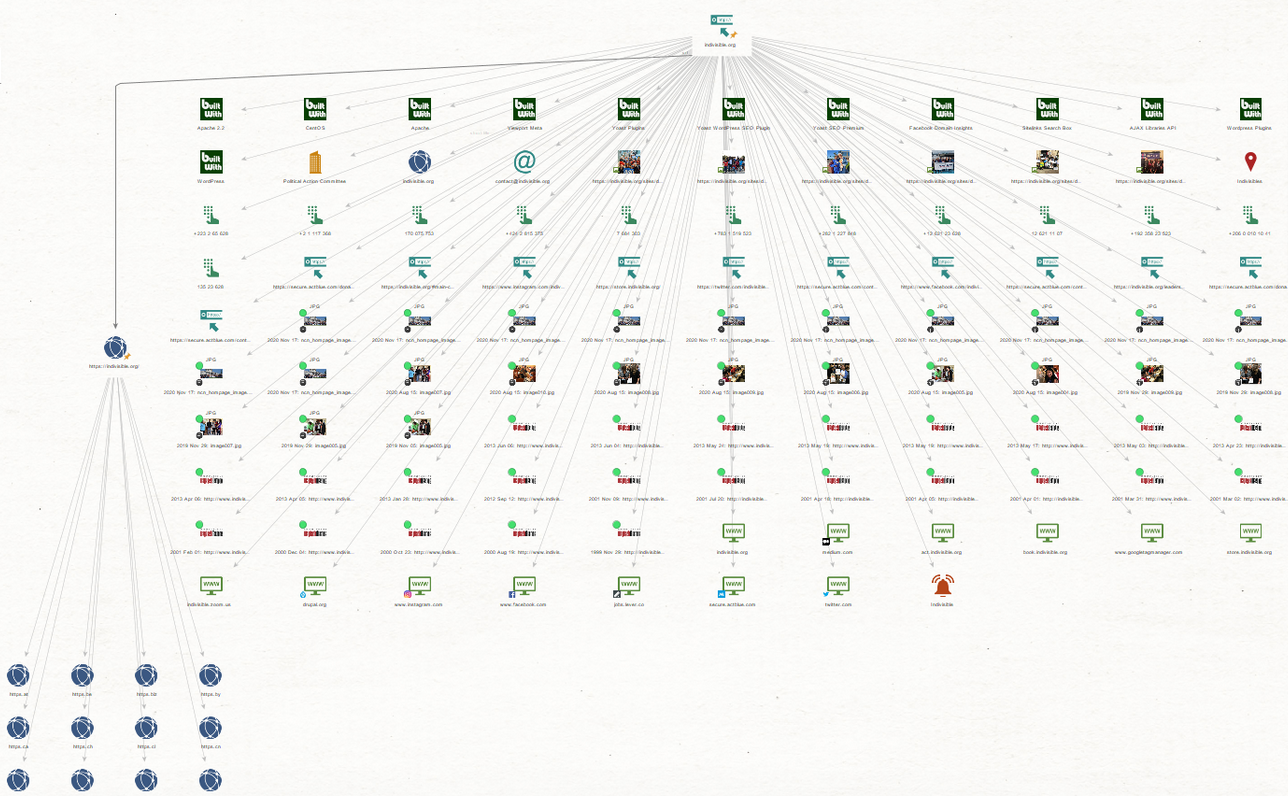Select the 12 621 11 07 phone node
This screenshot has width=1288, height=796.
pos(1047,215)
